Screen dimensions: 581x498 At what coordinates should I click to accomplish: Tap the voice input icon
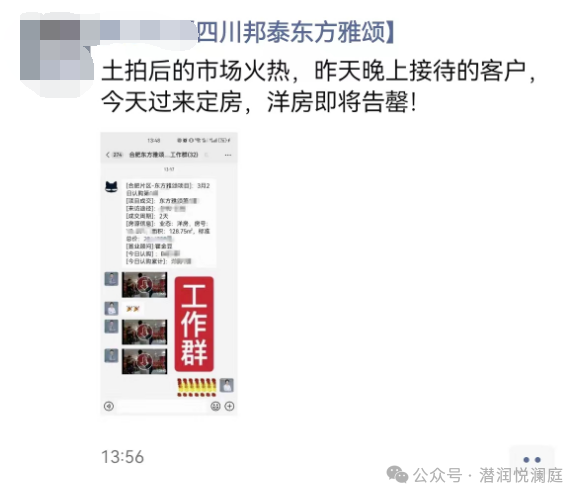pos(109,406)
